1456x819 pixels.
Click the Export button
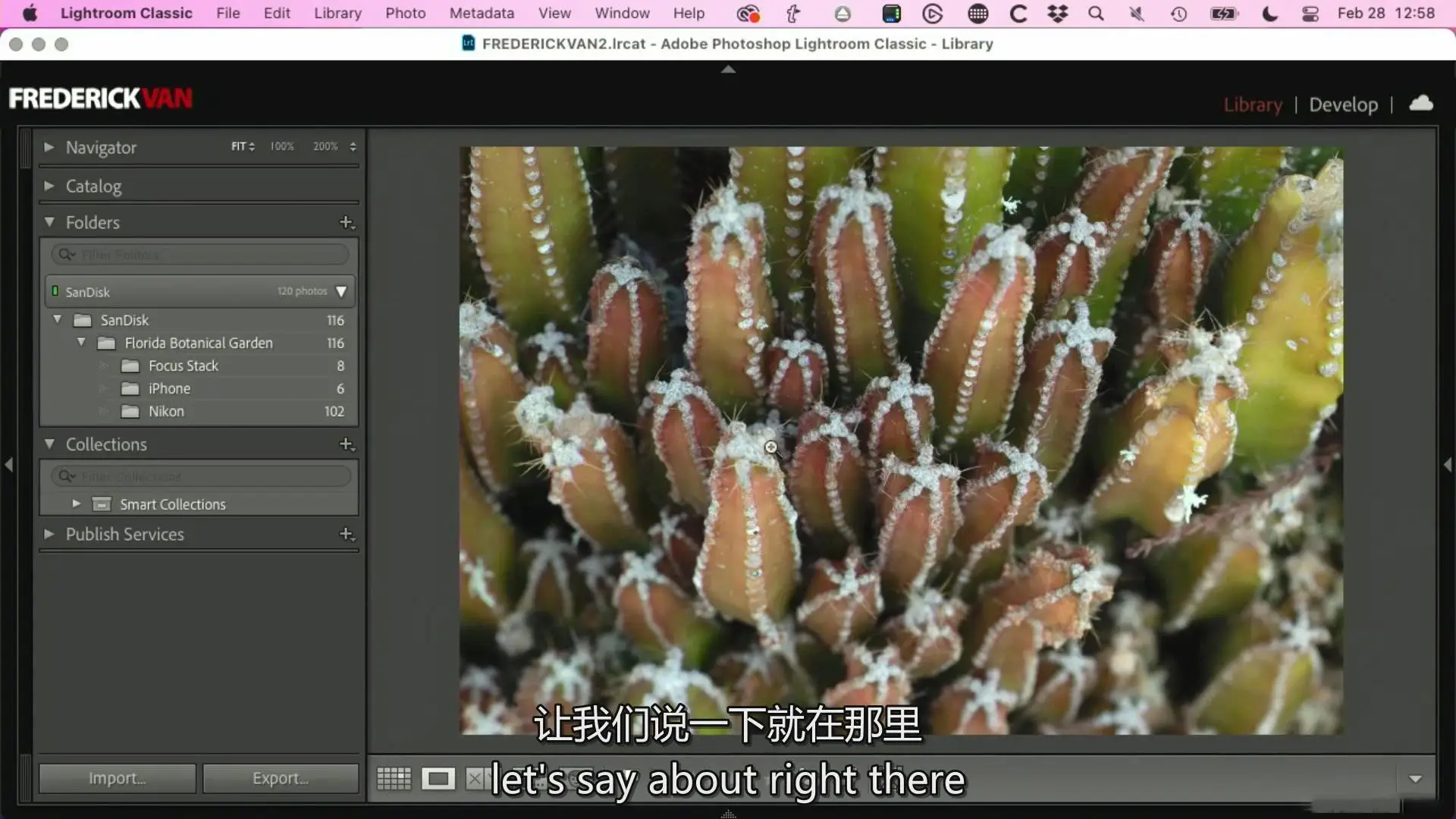281,778
